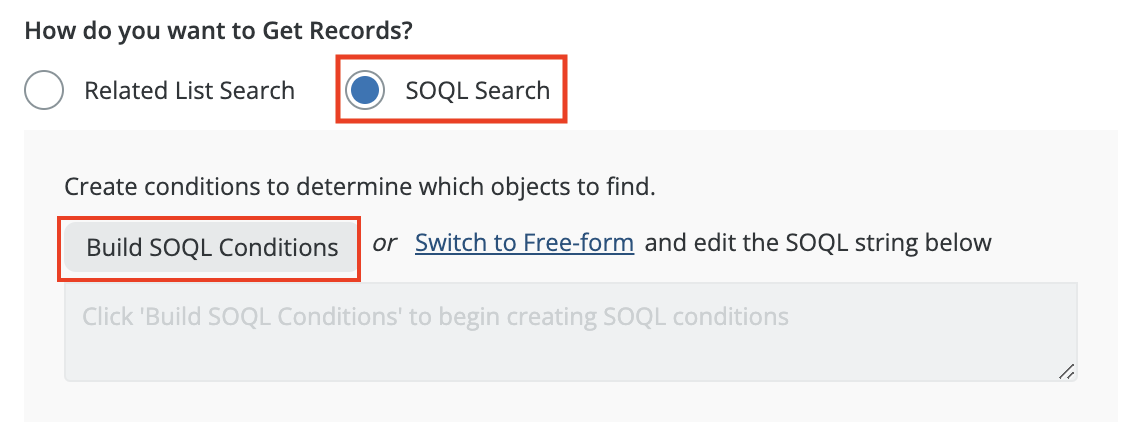Click the 'SOQL Search' label text
This screenshot has width=1125, height=434.
tap(477, 91)
